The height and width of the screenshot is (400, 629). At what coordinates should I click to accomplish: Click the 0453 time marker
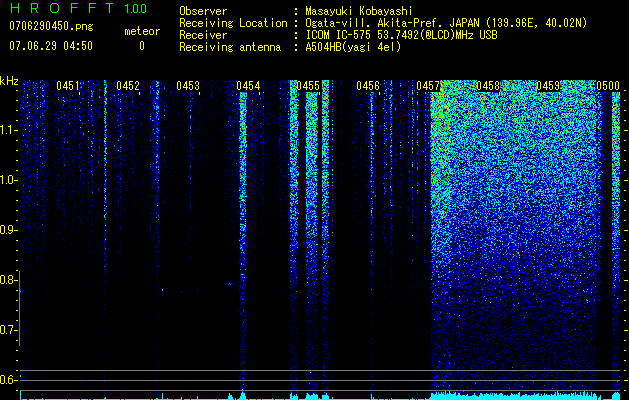coord(188,86)
